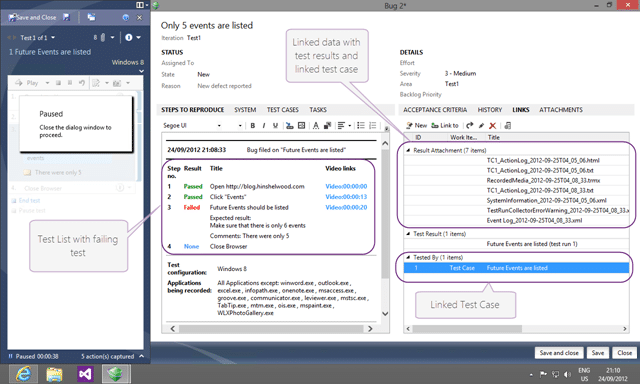The height and width of the screenshot is (384, 640).
Task: Click the Save and close button at bottom
Action: click(559, 353)
